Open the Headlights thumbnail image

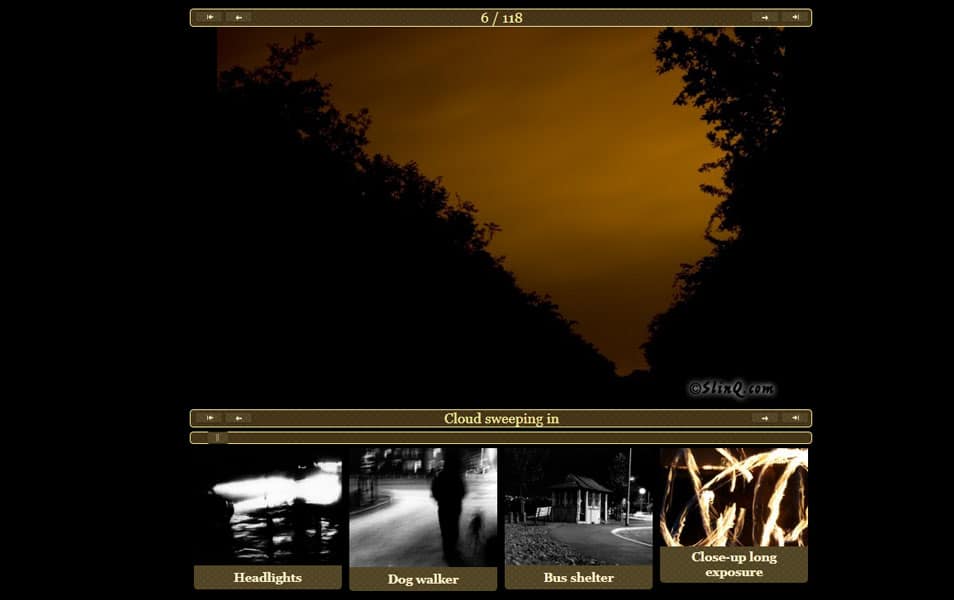click(268, 506)
